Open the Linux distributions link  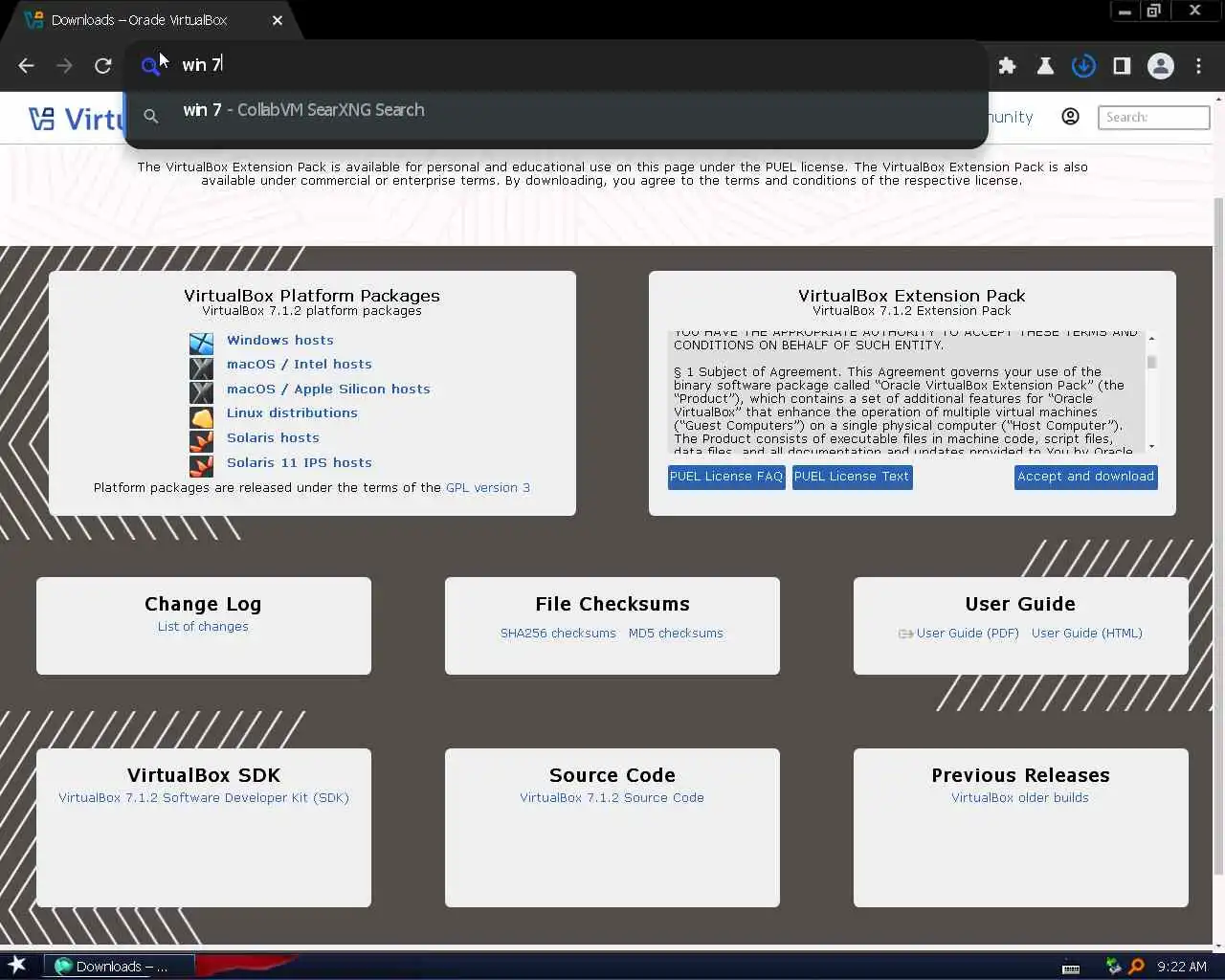pos(292,412)
